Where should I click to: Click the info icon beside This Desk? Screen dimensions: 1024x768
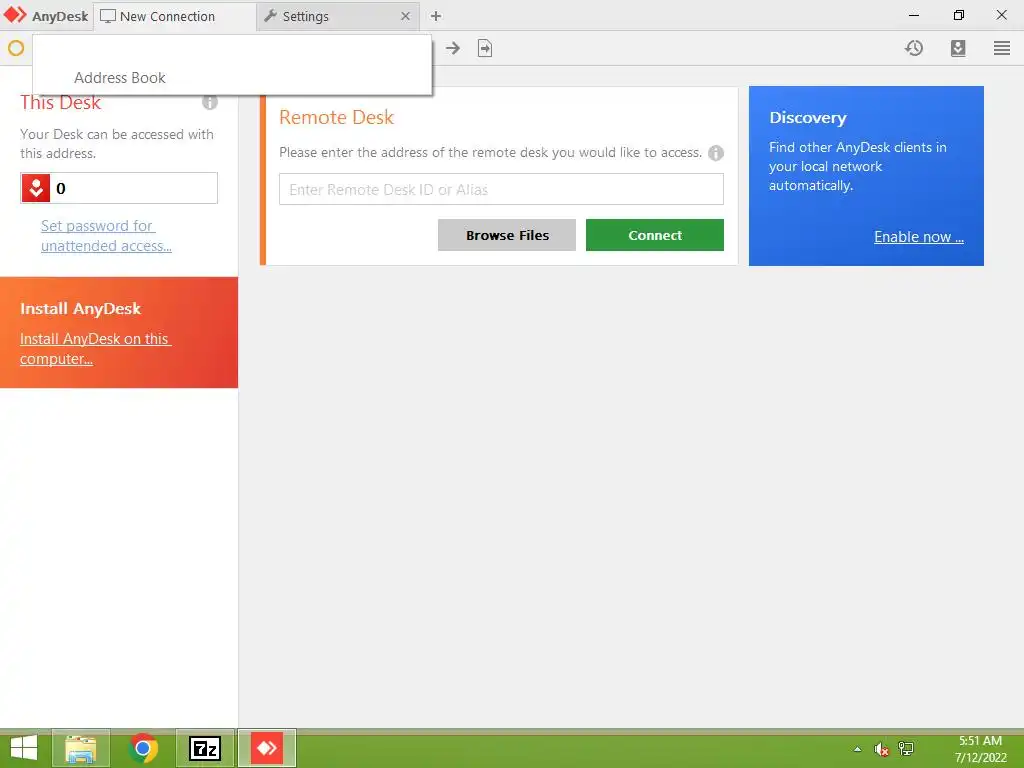click(210, 102)
